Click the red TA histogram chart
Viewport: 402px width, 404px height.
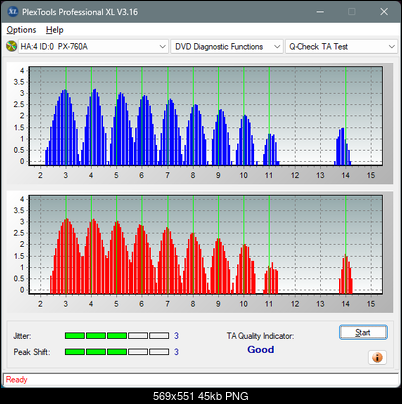tap(206, 244)
